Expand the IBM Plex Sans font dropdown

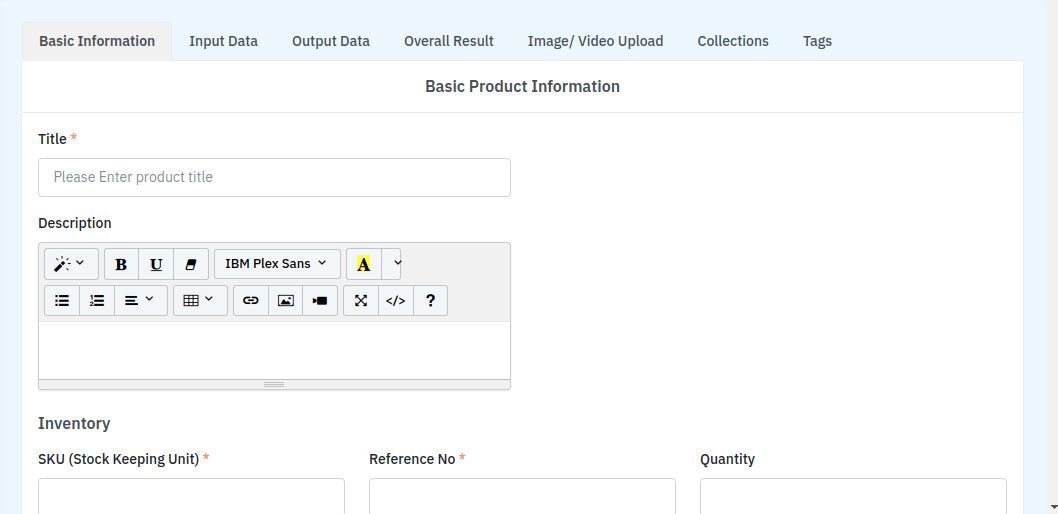(277, 264)
